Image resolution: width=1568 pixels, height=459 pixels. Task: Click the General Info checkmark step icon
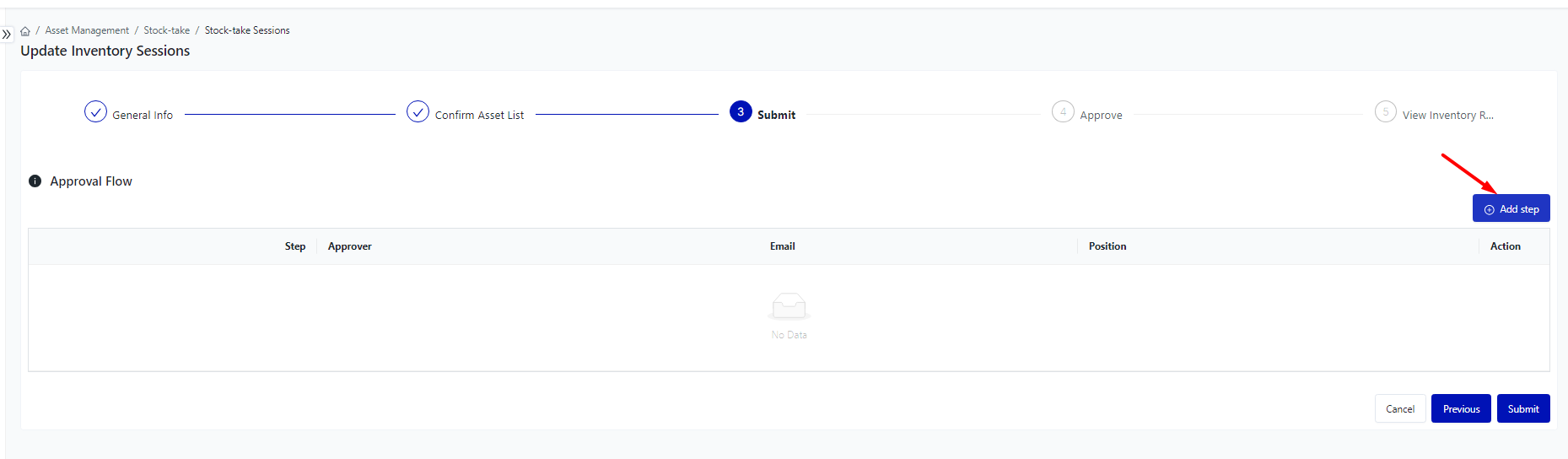pos(95,111)
